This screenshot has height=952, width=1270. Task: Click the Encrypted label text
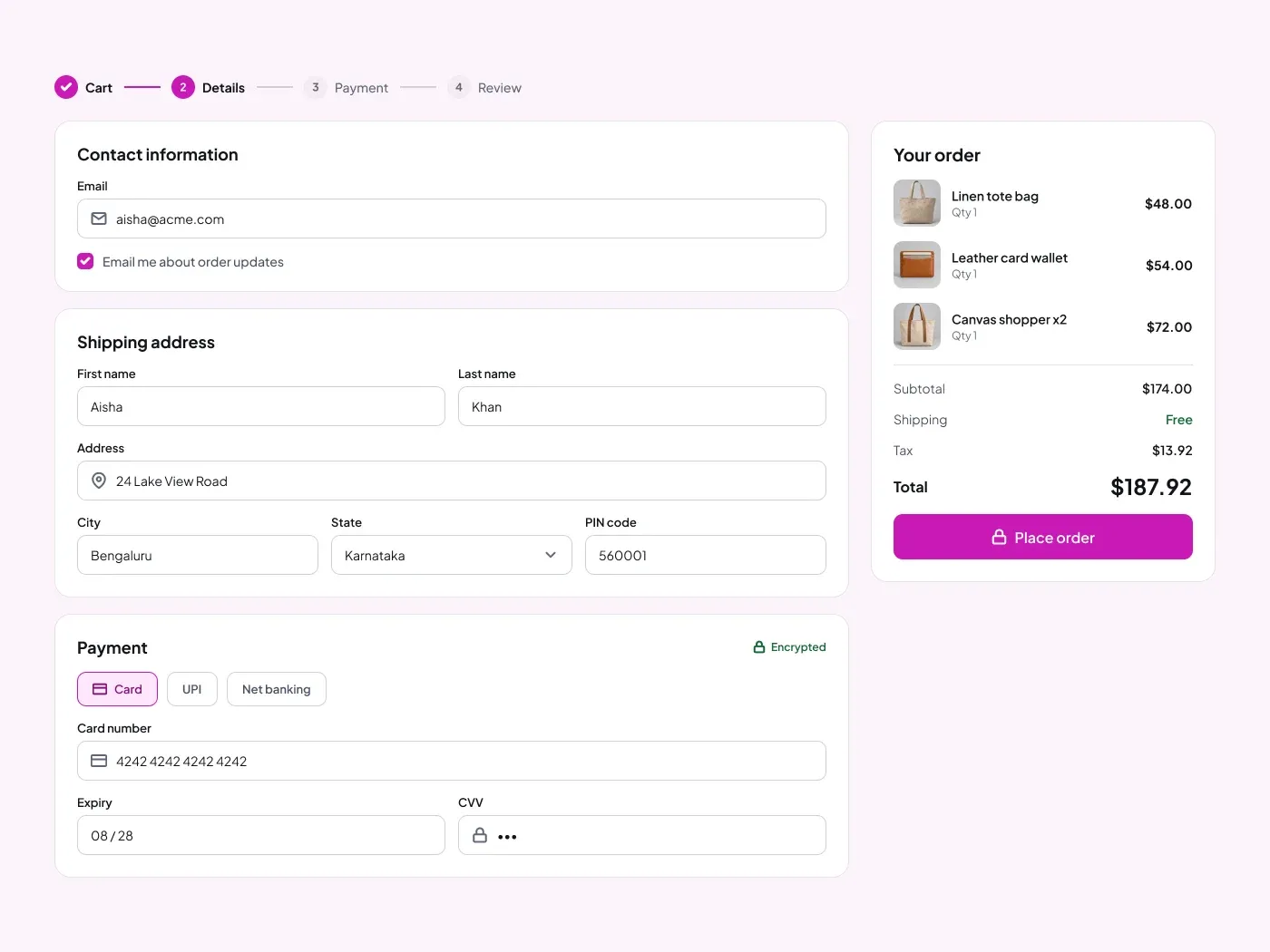(x=798, y=646)
